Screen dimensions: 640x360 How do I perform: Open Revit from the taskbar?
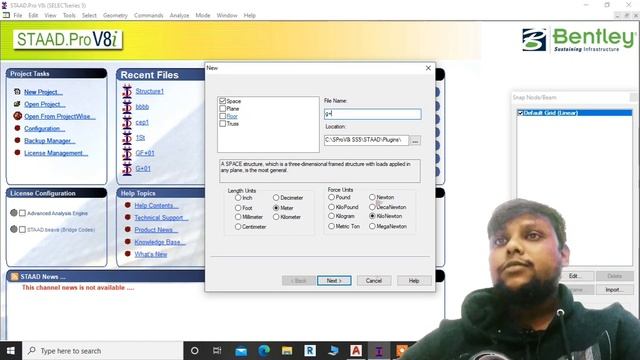310,351
